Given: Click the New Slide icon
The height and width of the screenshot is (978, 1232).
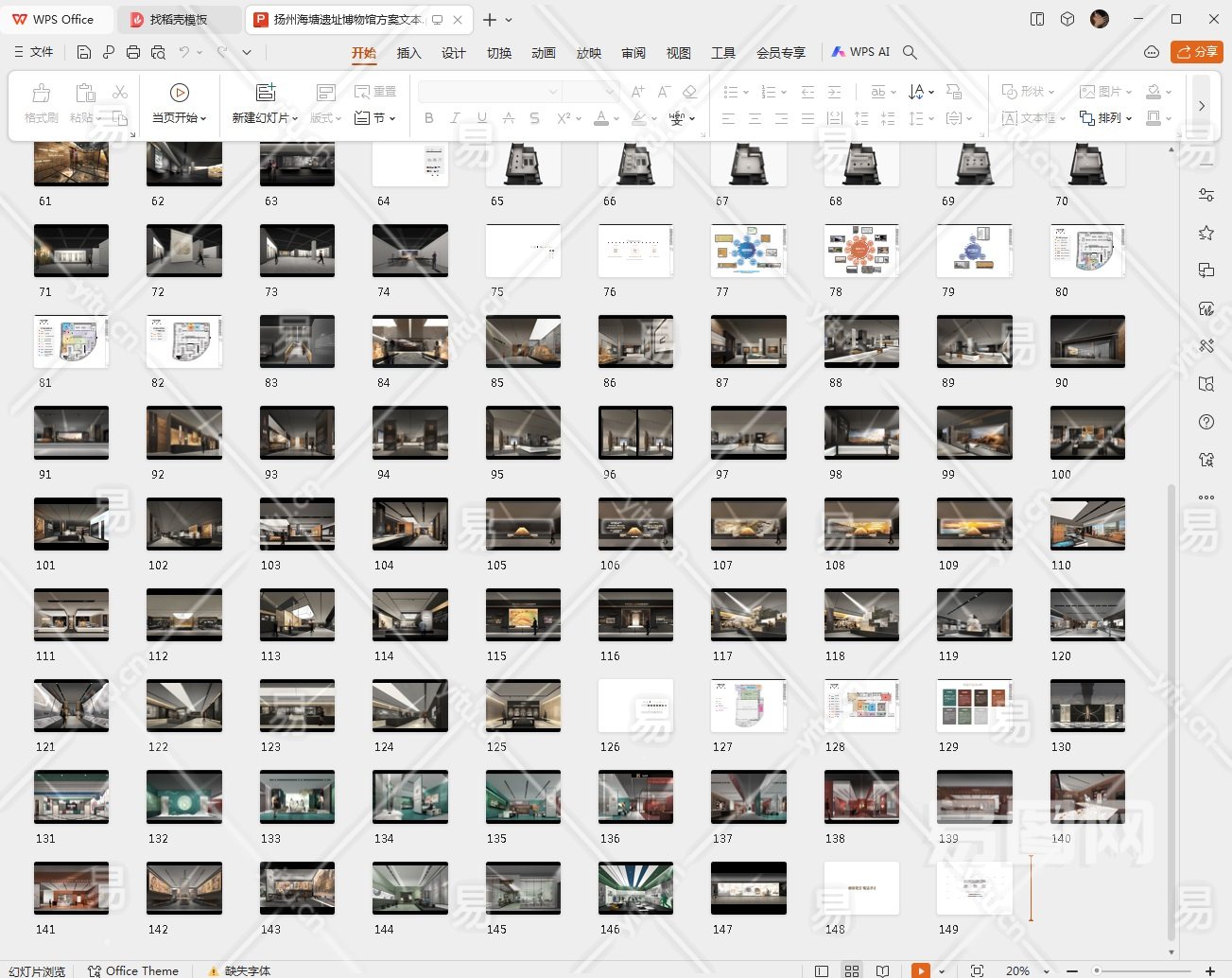Looking at the screenshot, I should pos(266,93).
